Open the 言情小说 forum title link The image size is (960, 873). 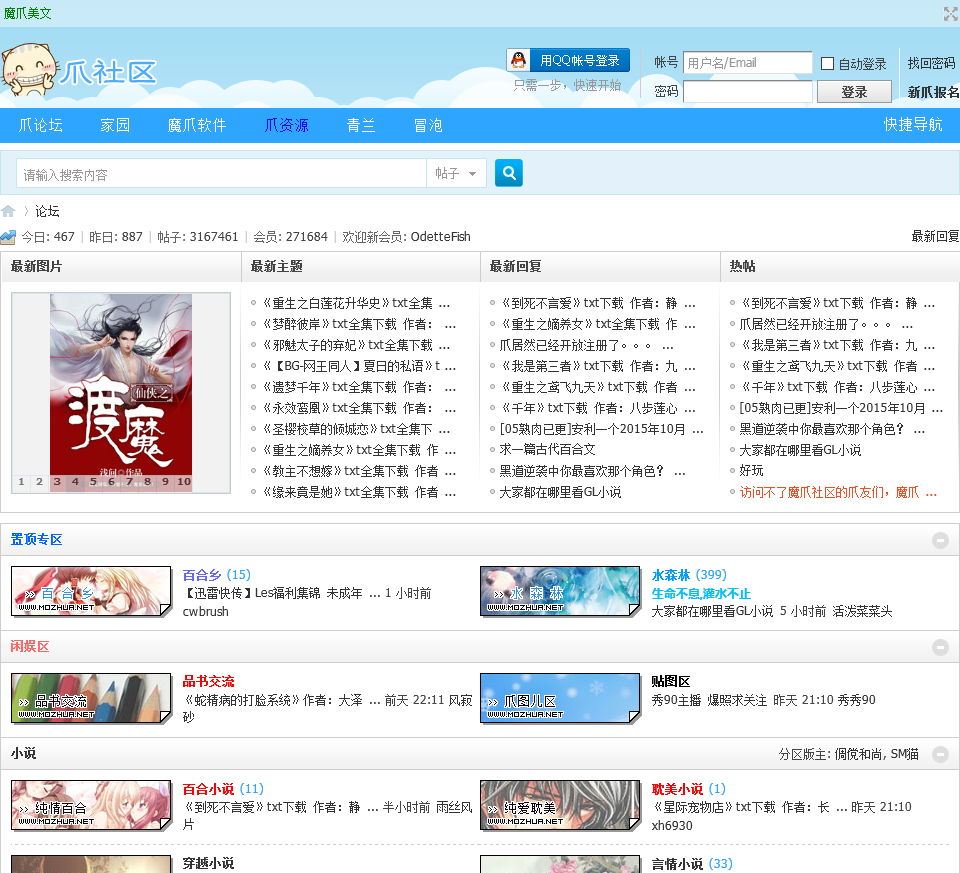677,864
